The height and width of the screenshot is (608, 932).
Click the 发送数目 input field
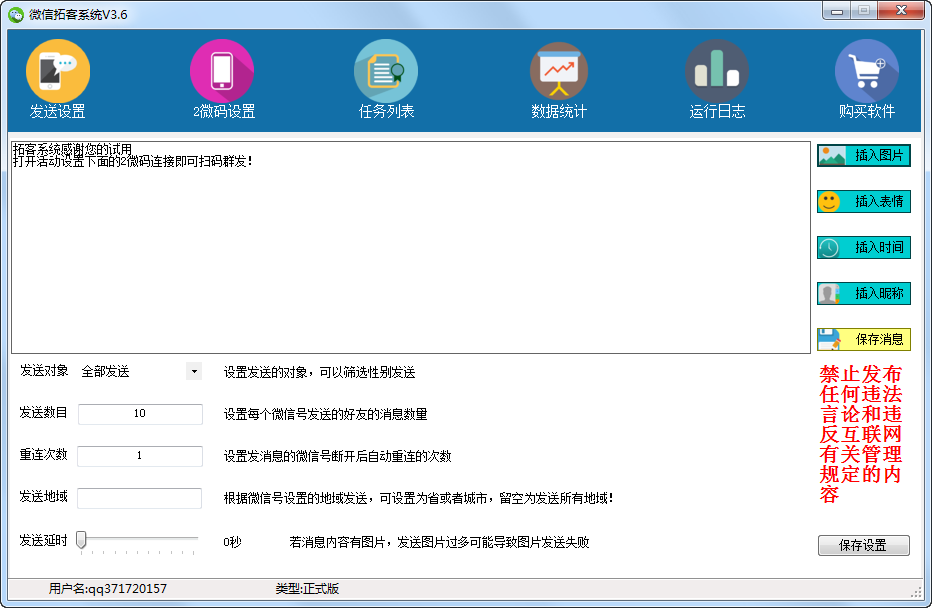pyautogui.click(x=140, y=414)
